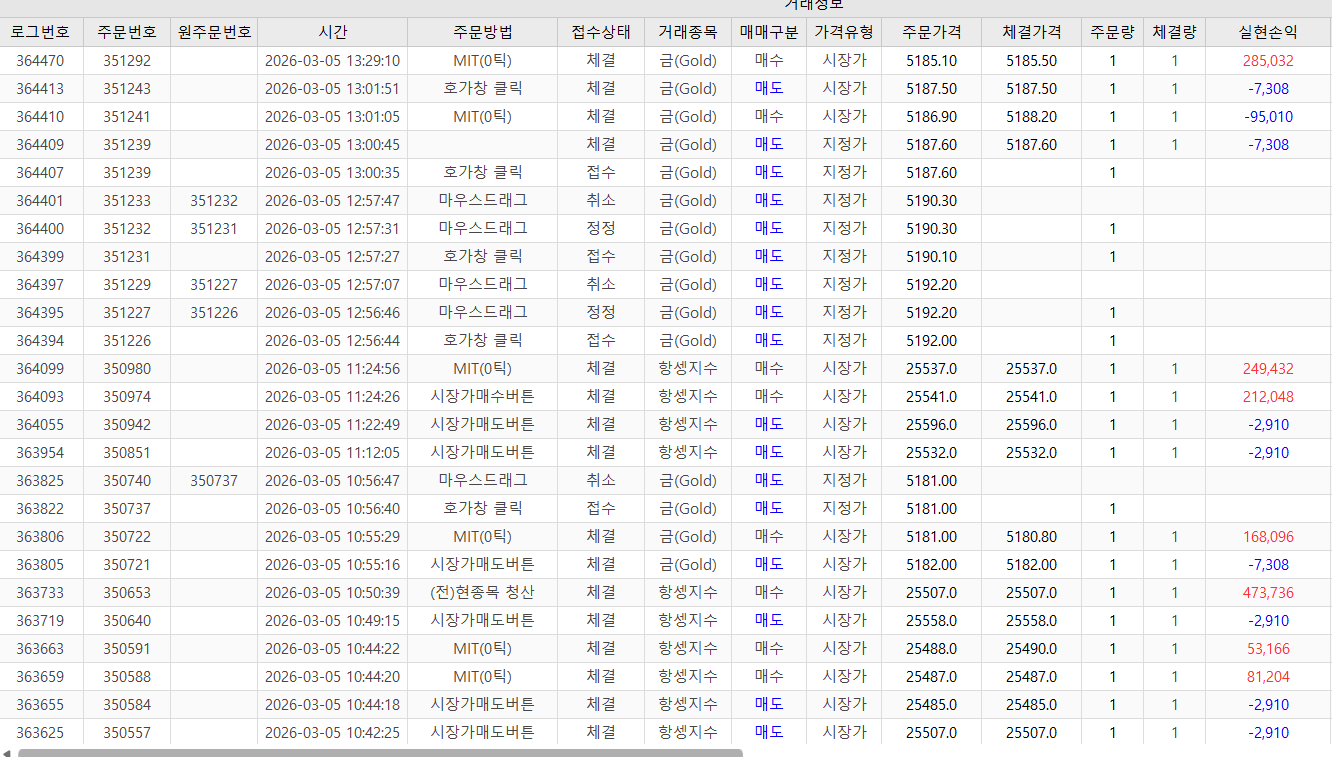Click order number 351243
Viewport: 1332px width, 757px height.
click(126, 88)
